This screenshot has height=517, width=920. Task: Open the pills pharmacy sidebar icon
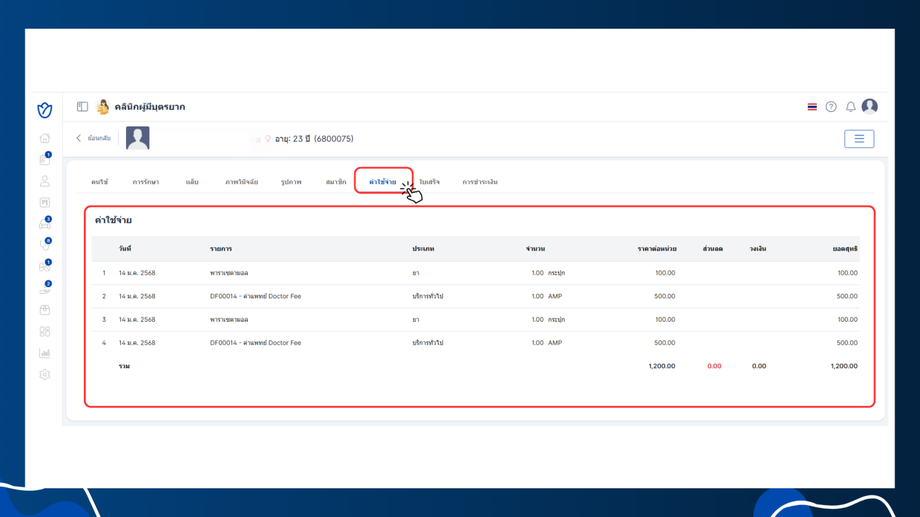45,266
